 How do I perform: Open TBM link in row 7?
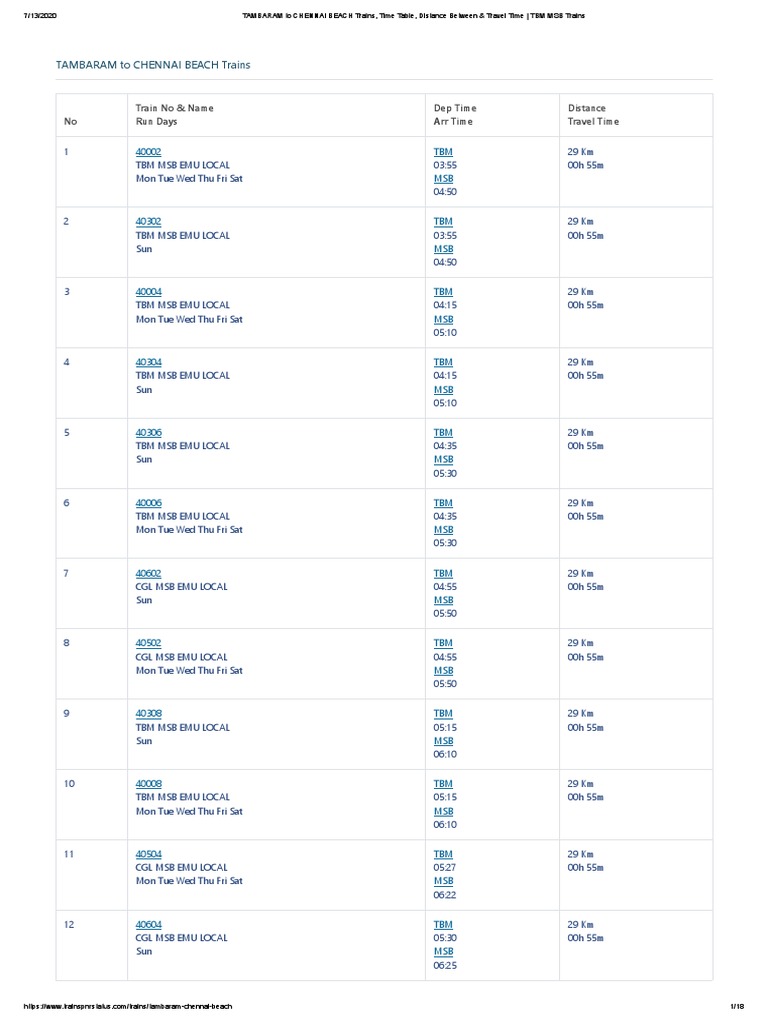point(443,573)
